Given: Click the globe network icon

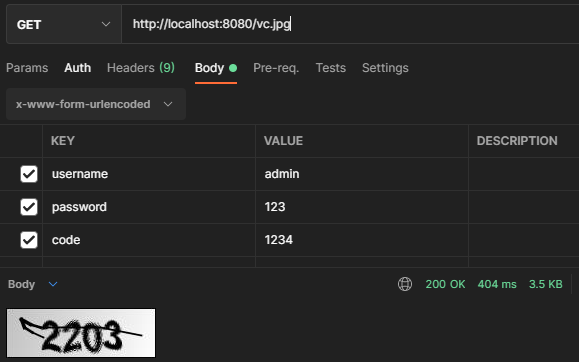Looking at the screenshot, I should coord(405,284).
